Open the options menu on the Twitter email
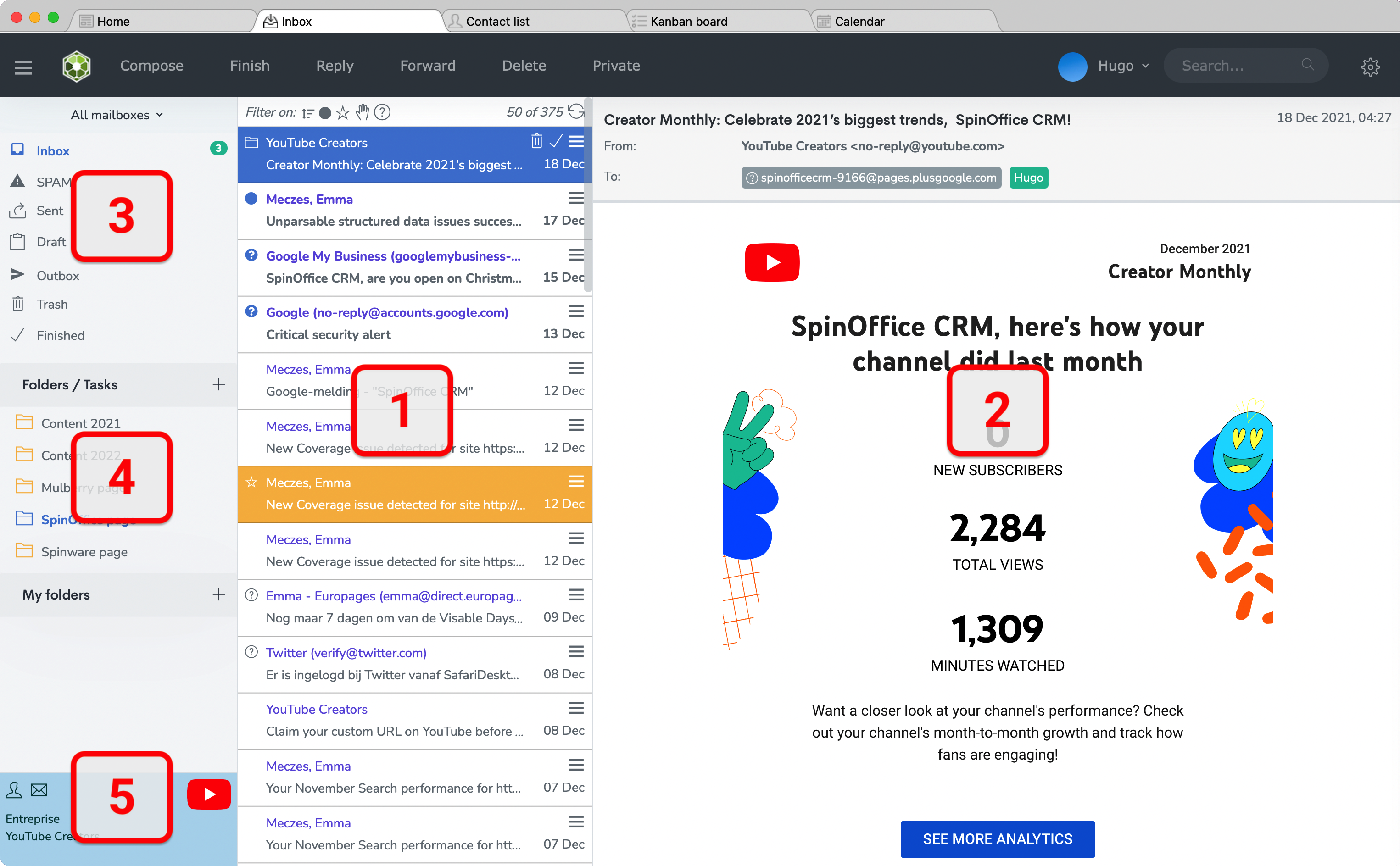 point(576,651)
